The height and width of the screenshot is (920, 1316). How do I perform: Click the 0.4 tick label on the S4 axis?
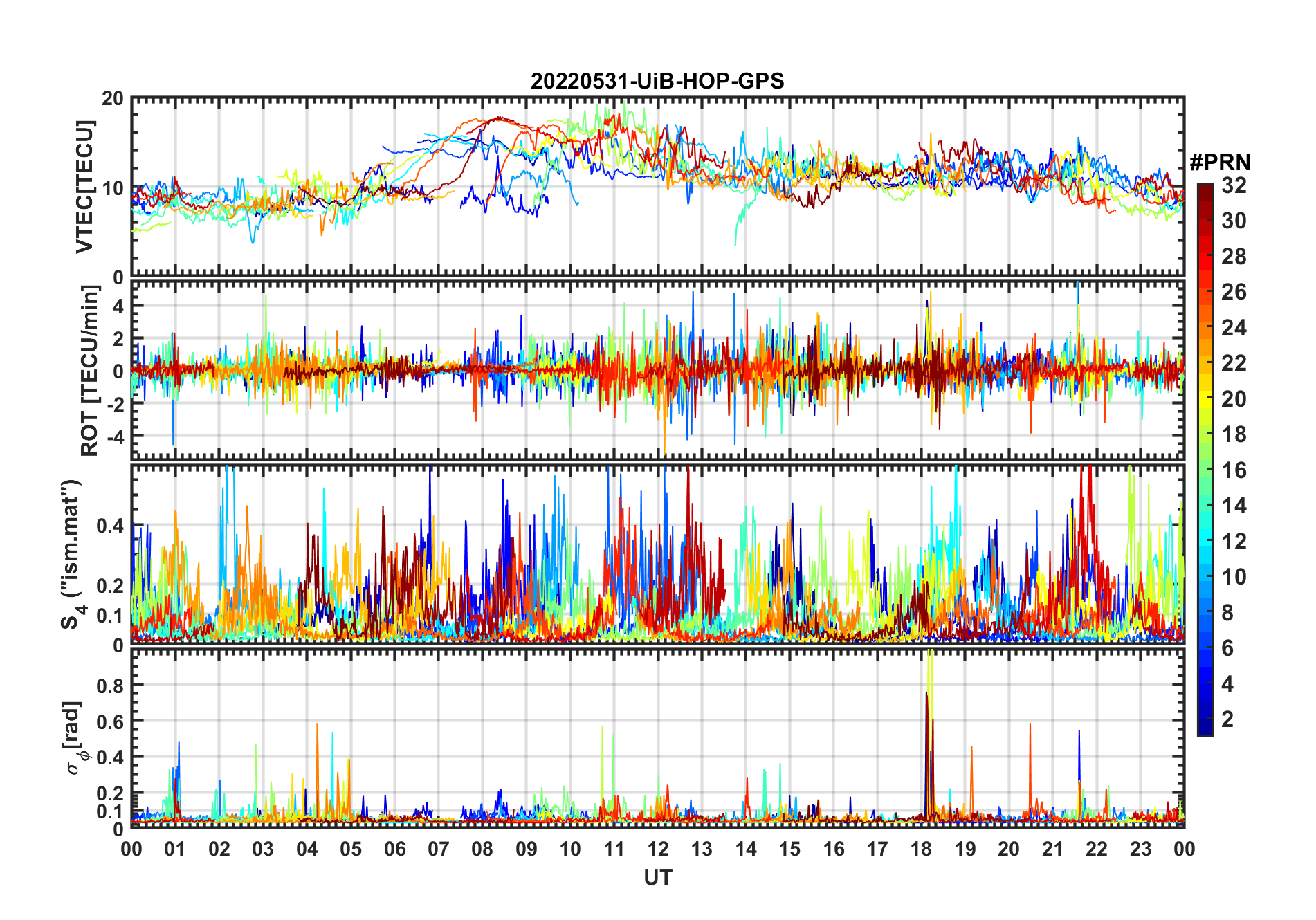[110, 526]
